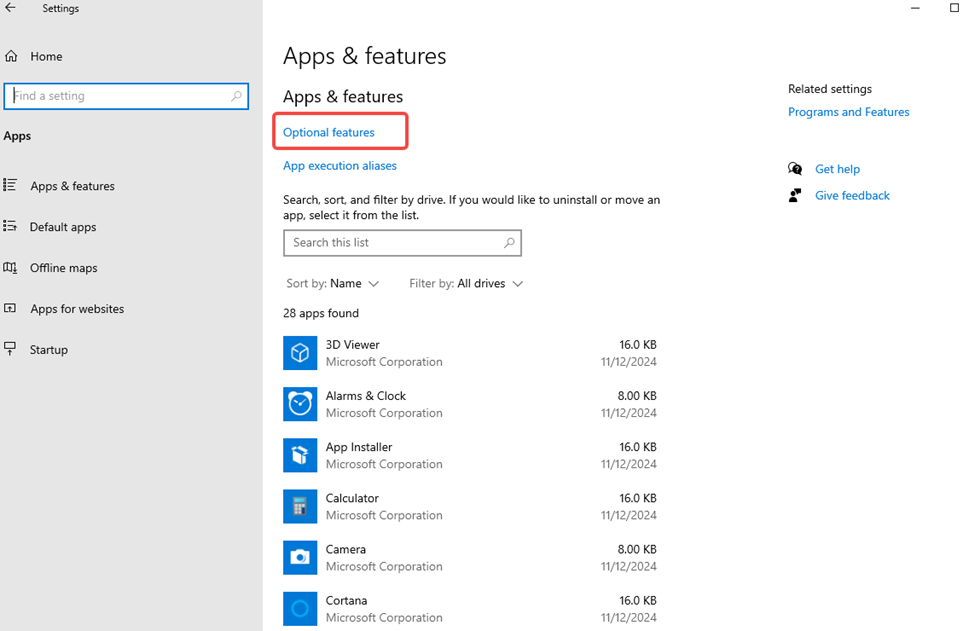
Task: Click the Calculator app icon
Action: (x=300, y=506)
